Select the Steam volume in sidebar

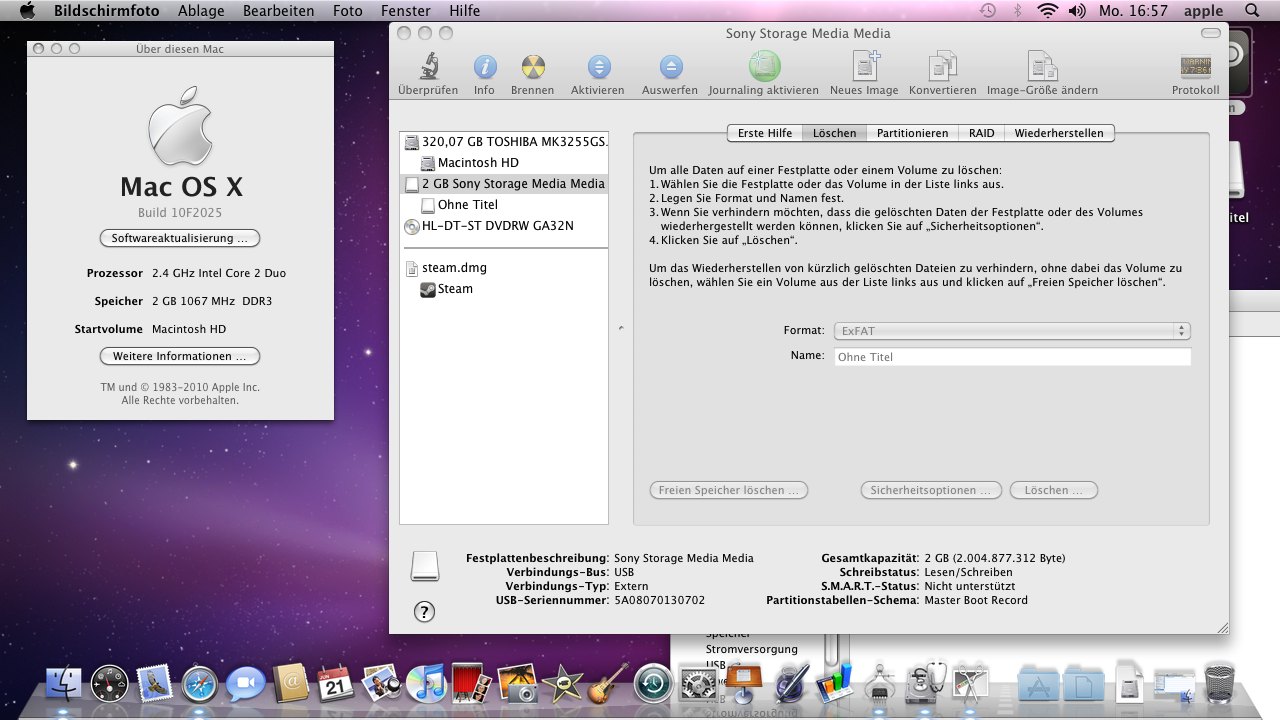coord(504,288)
